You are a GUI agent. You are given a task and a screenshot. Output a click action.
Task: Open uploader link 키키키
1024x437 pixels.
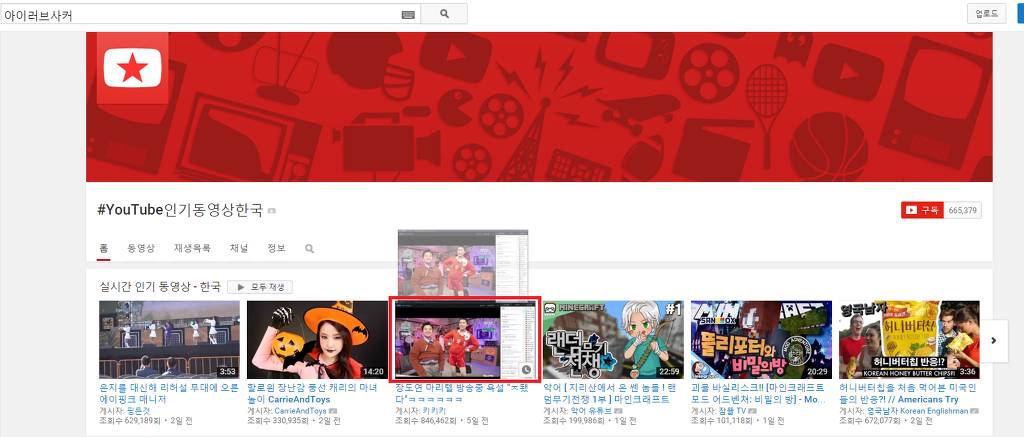click(432, 411)
